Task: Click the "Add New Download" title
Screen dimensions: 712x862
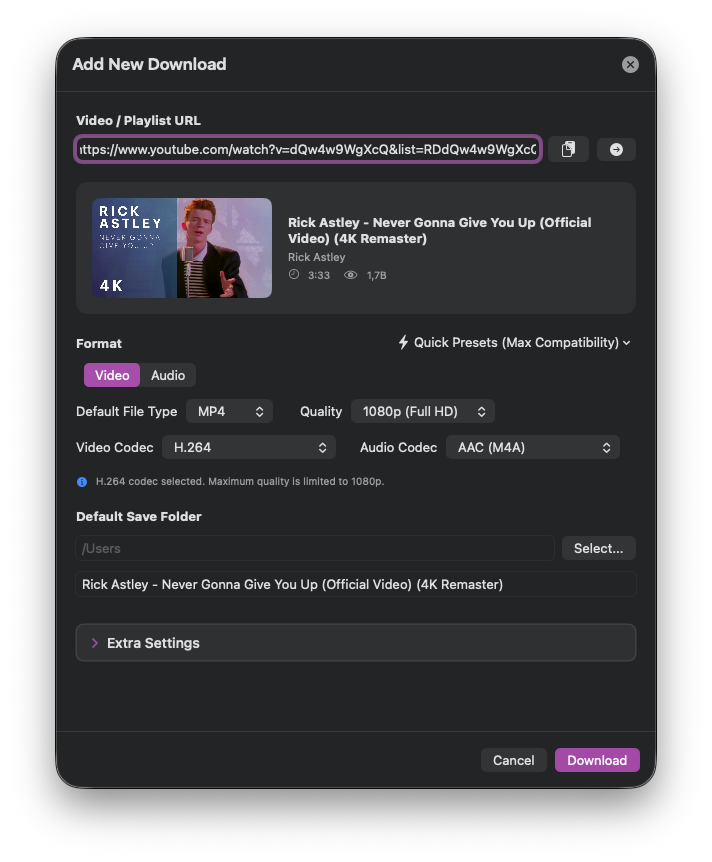Action: pos(149,64)
